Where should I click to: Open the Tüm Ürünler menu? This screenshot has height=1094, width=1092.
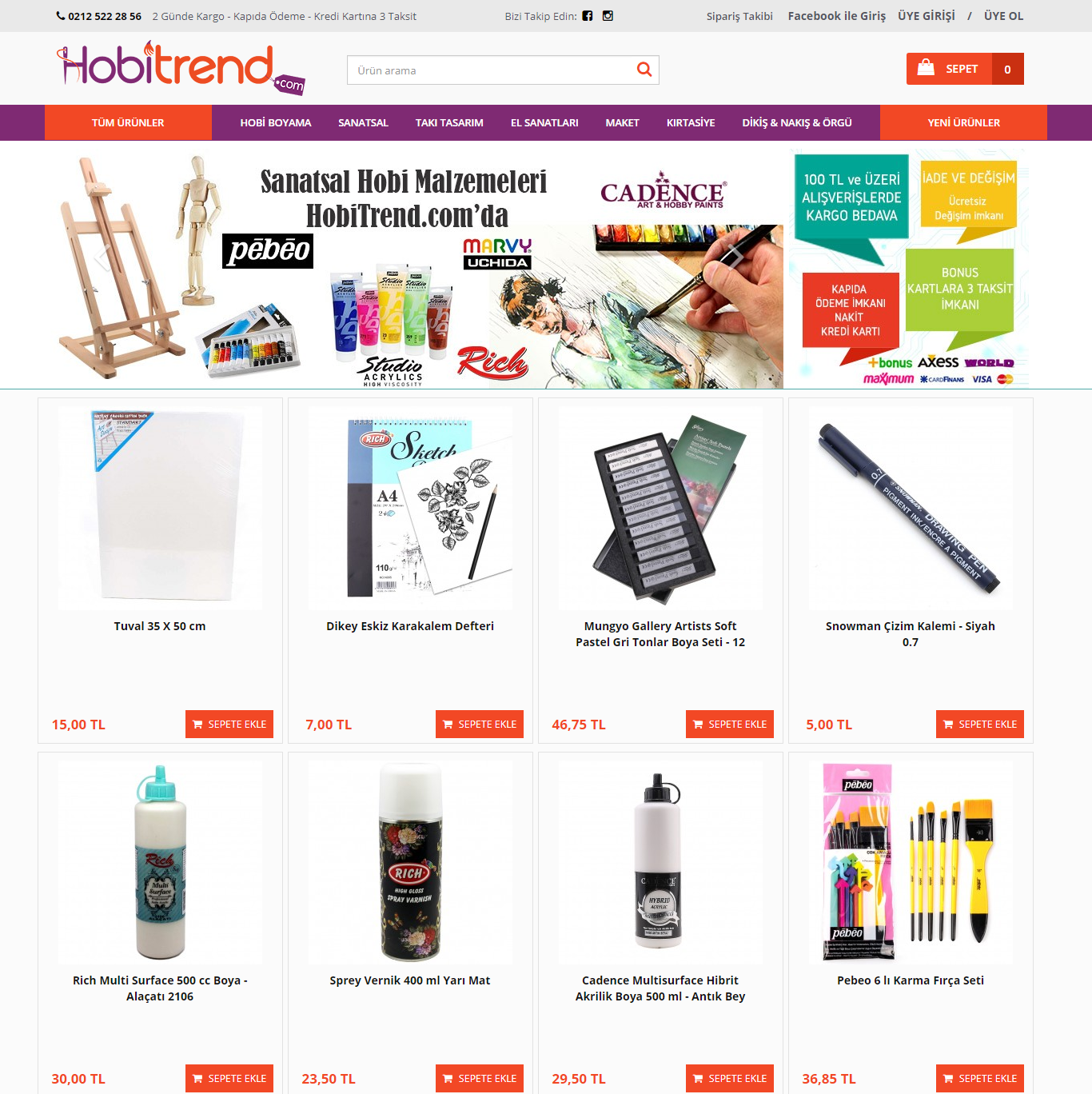(x=128, y=122)
